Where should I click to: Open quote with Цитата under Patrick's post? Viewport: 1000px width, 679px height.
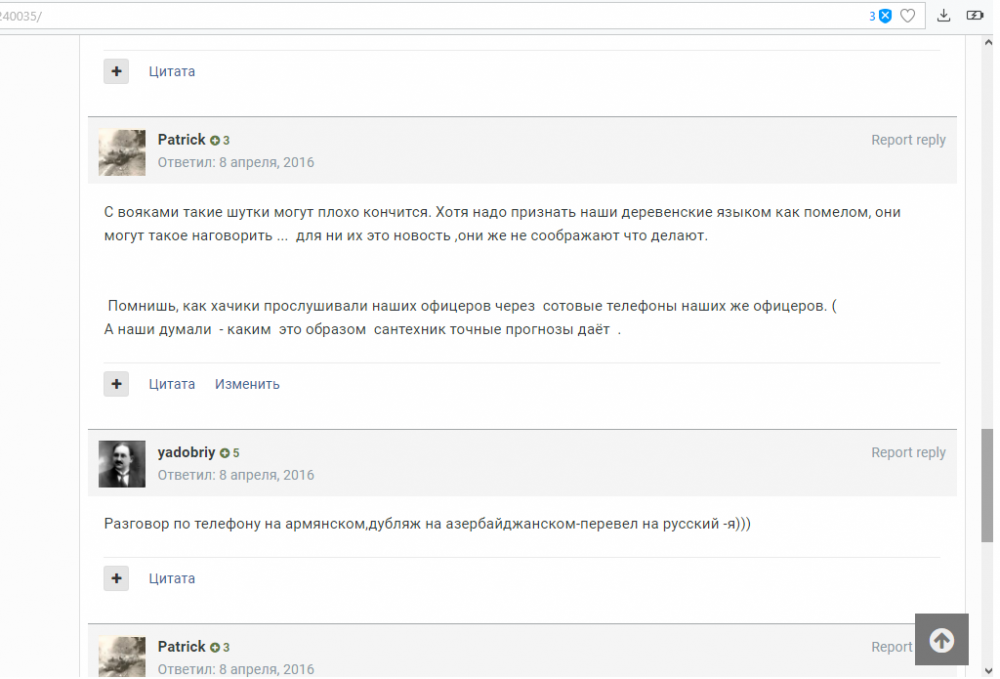click(171, 383)
